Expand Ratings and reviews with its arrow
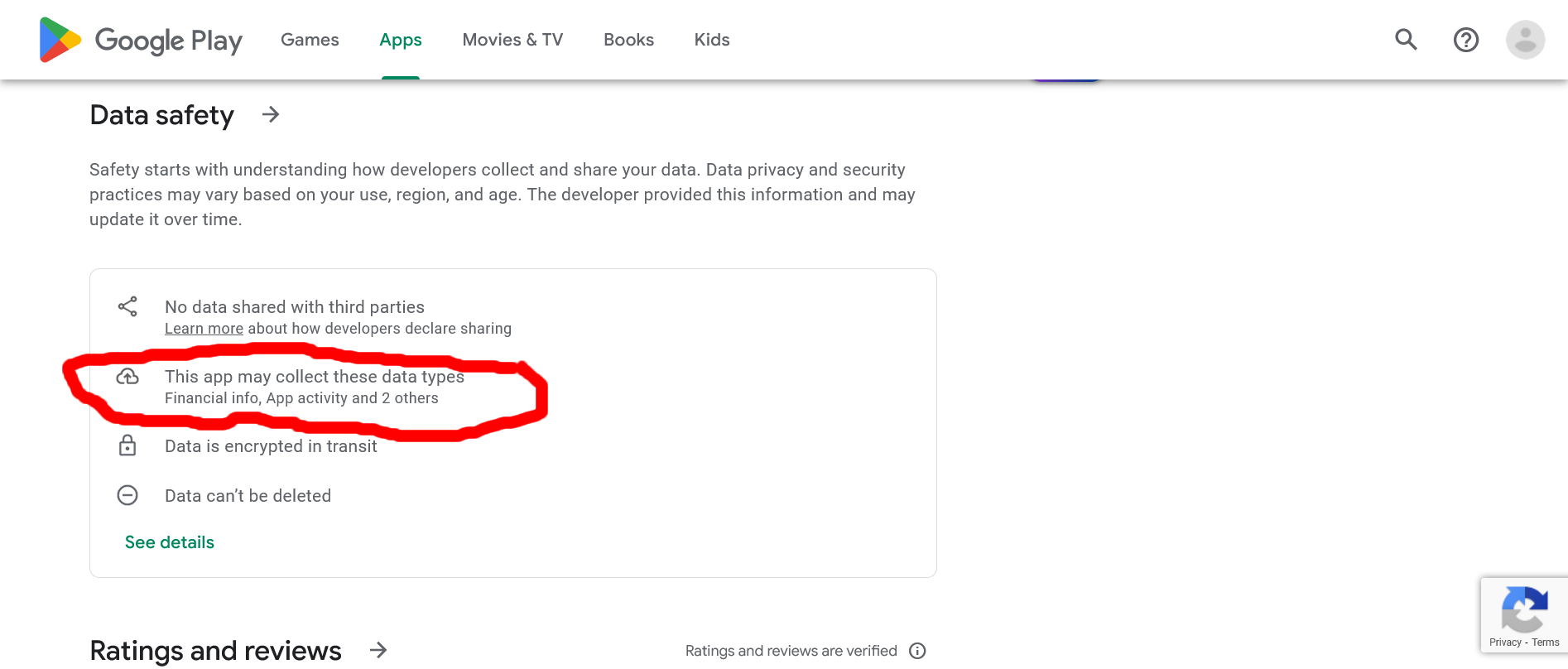The image size is (1568, 669). click(378, 650)
